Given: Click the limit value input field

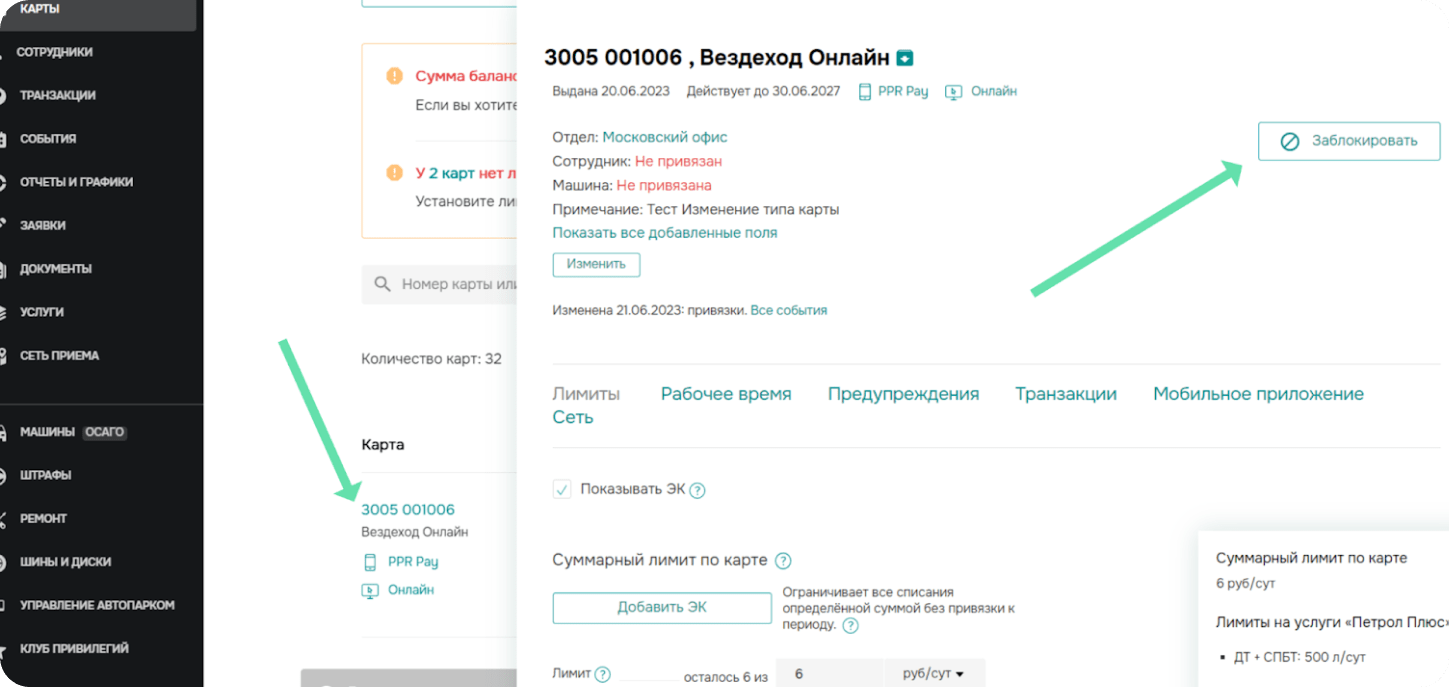Looking at the screenshot, I should 829,674.
